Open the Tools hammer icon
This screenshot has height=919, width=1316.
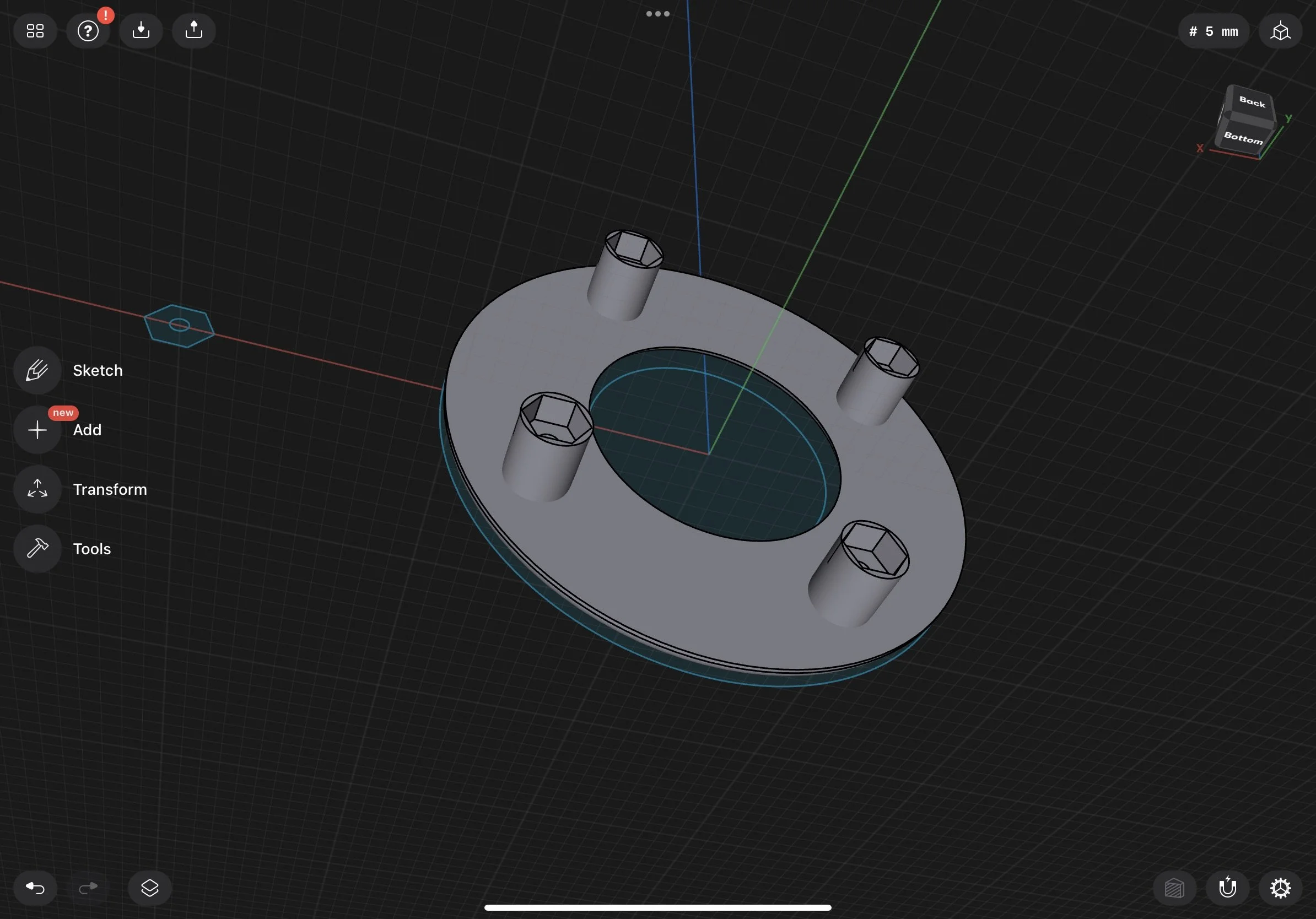(x=37, y=549)
